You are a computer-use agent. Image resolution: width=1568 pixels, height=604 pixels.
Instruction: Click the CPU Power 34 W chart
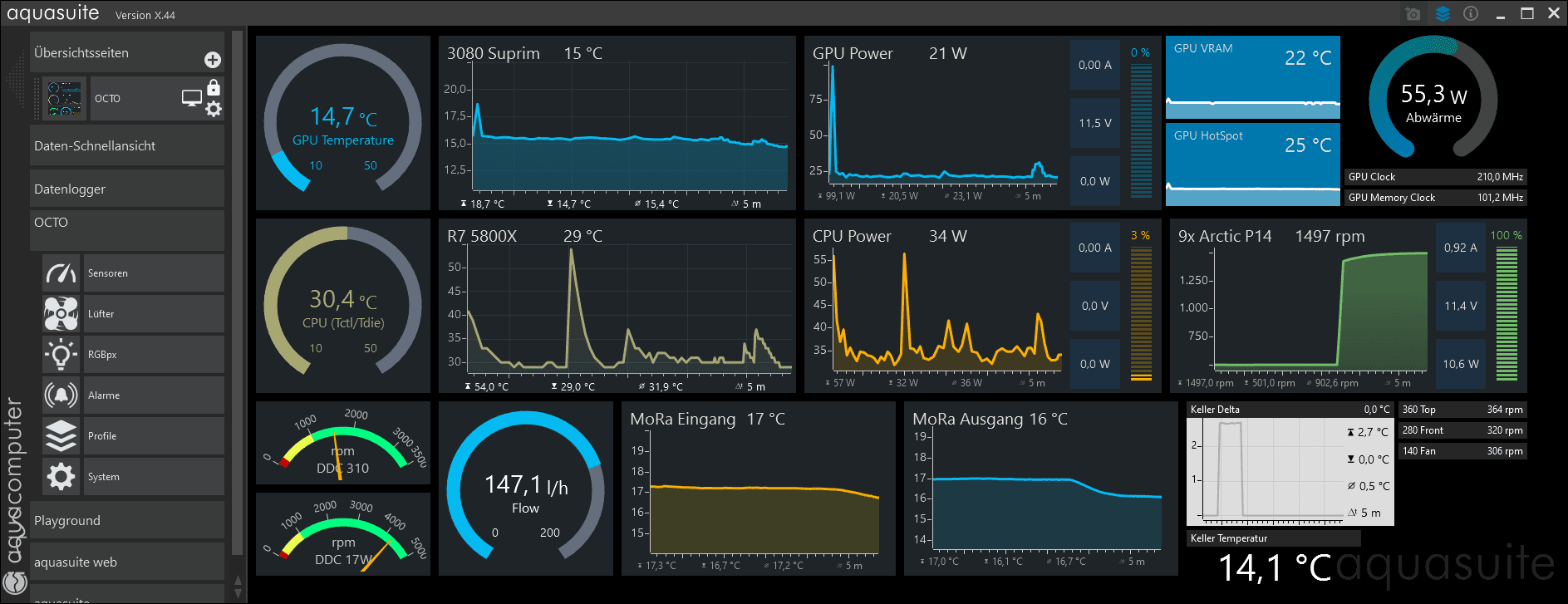937,306
